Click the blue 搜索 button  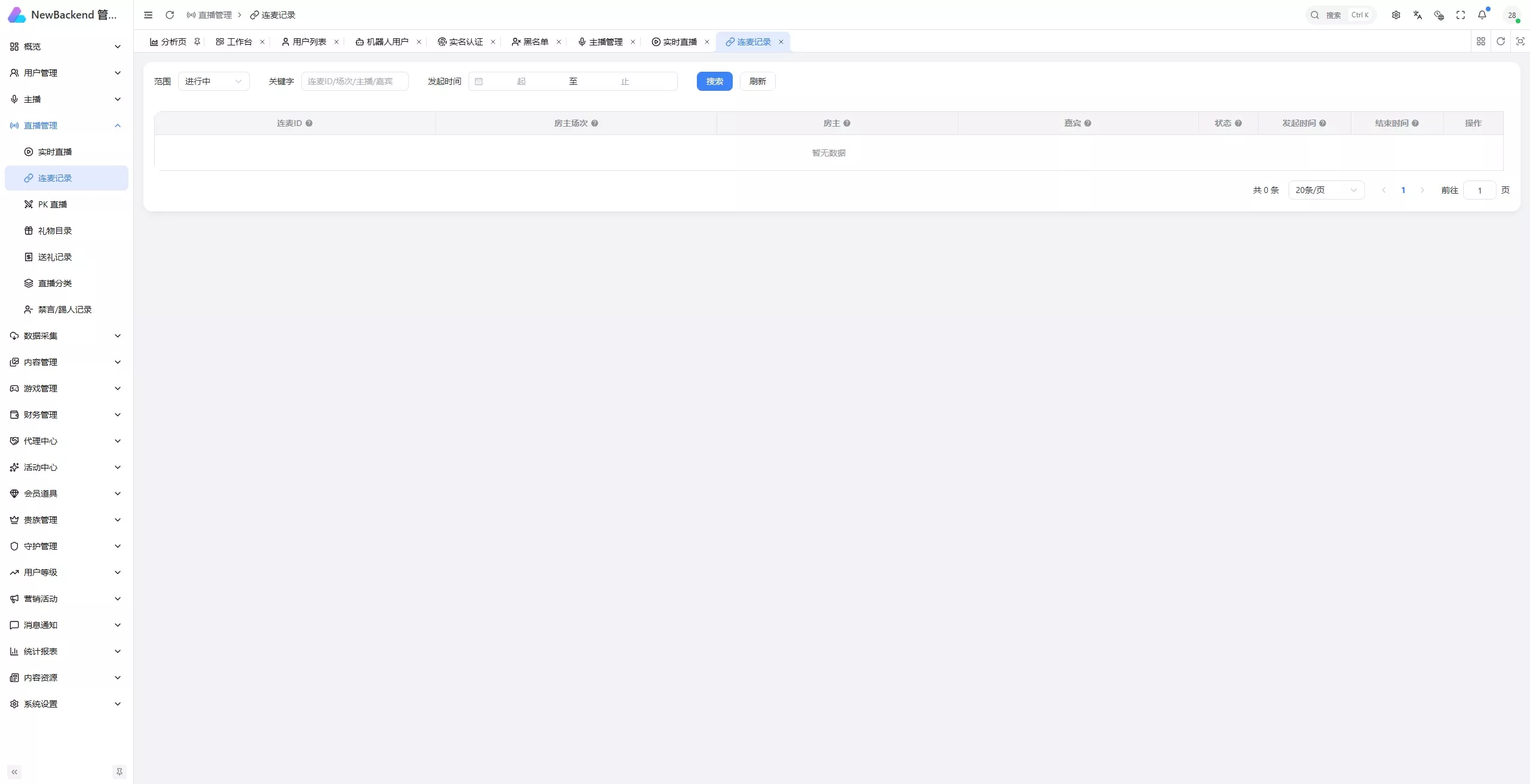pyautogui.click(x=715, y=81)
